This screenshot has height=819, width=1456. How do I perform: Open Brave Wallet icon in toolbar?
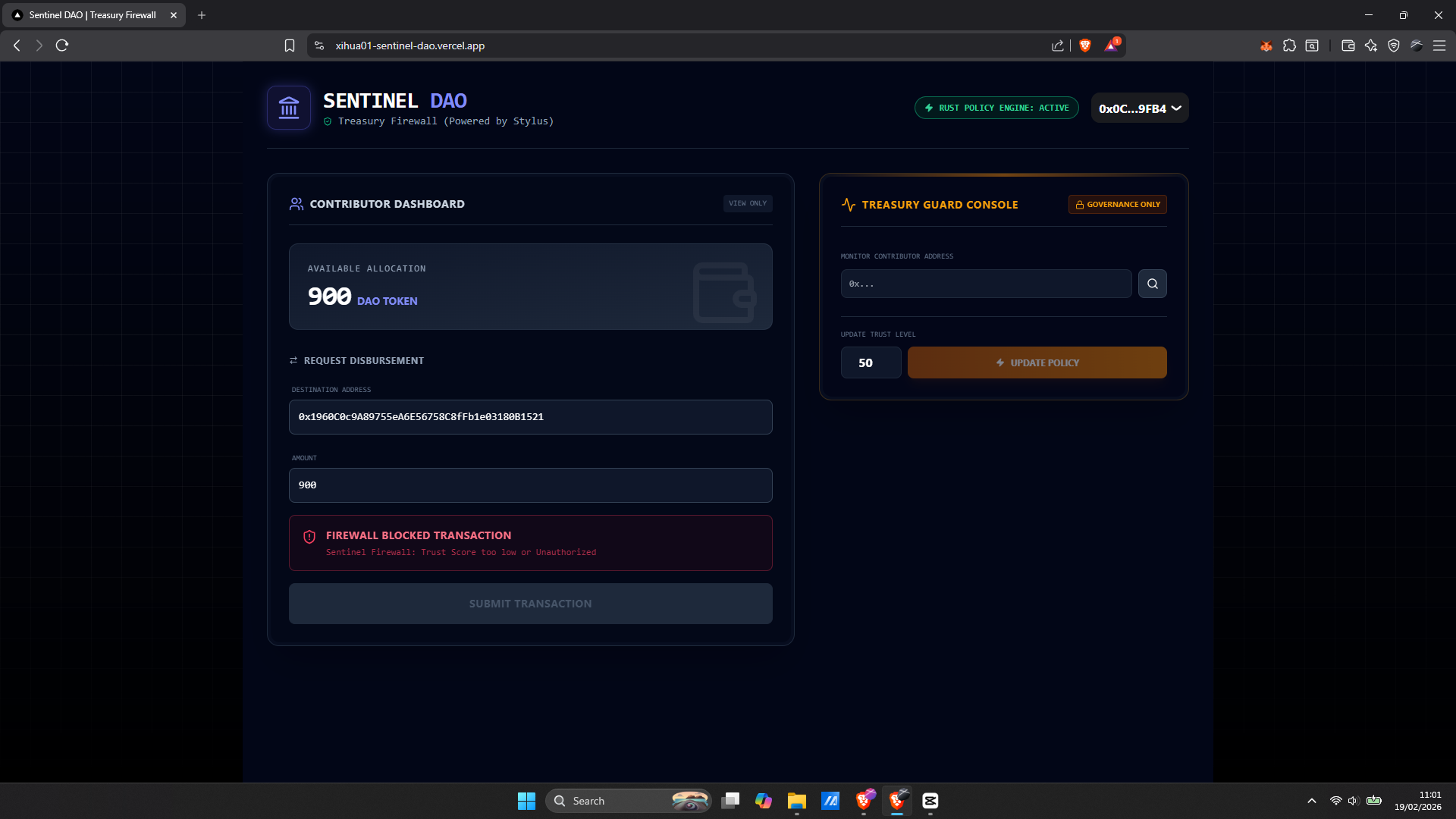tap(1348, 45)
